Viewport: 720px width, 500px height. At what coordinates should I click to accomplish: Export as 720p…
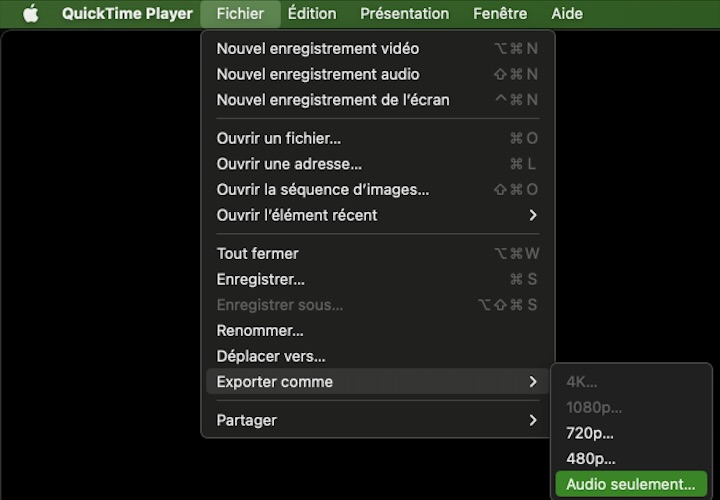point(590,433)
